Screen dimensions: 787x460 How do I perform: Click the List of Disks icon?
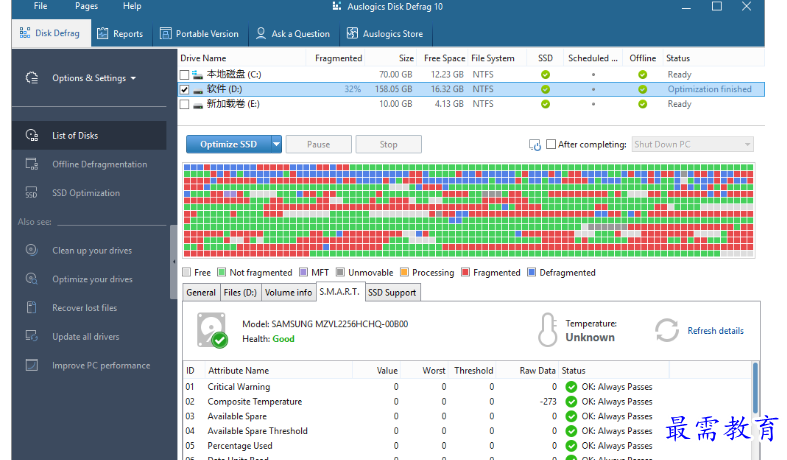point(32,135)
